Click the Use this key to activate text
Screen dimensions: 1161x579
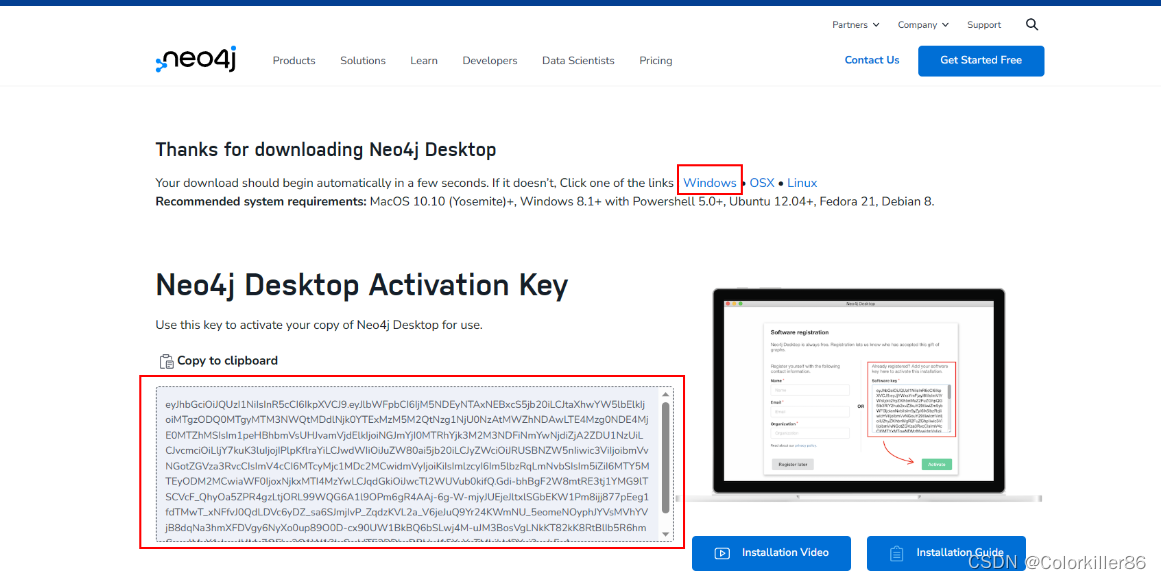[x=319, y=325]
